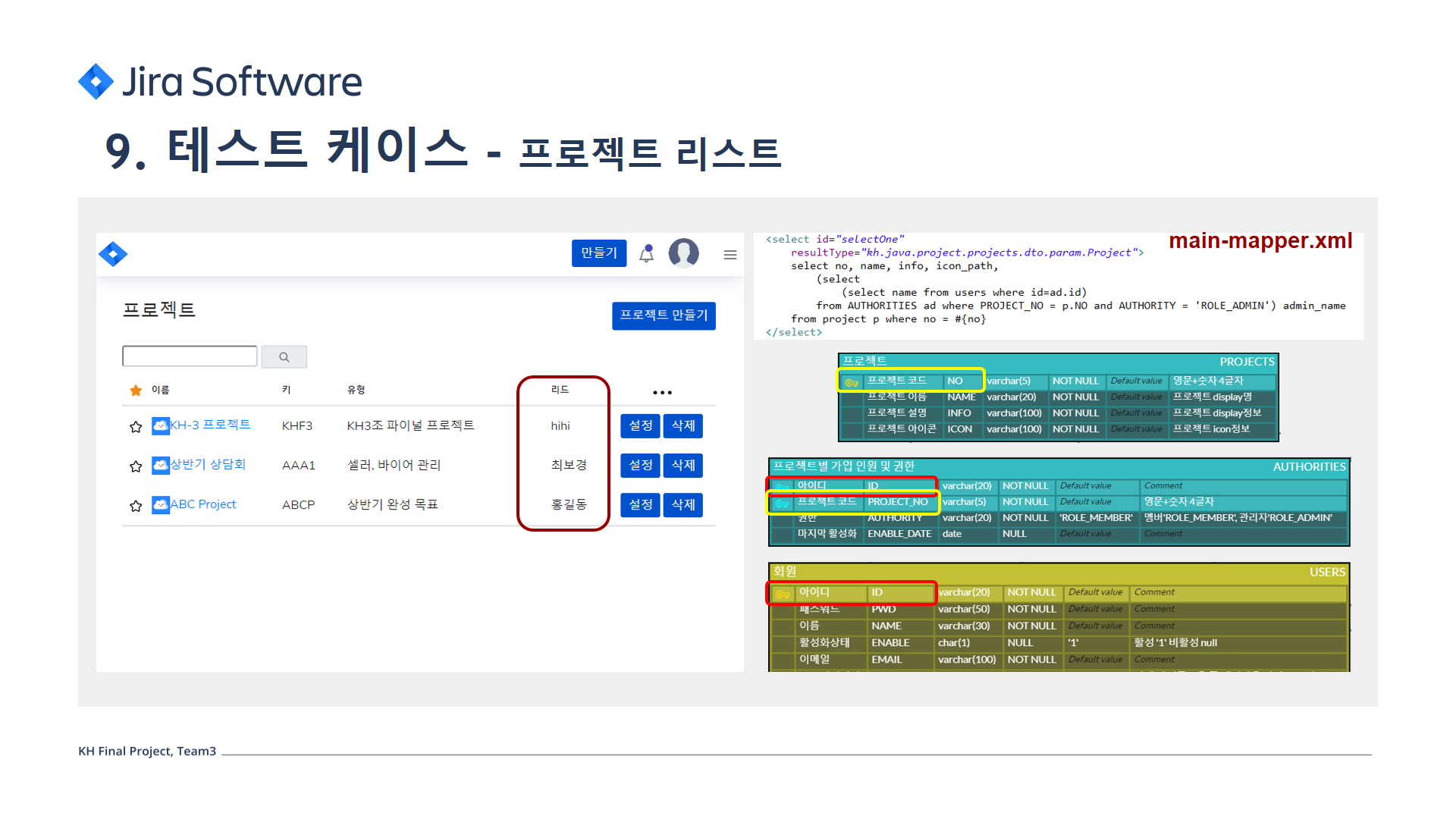Screen dimensions: 1456x819
Task: Click the key cell AAA1
Action: (x=299, y=466)
